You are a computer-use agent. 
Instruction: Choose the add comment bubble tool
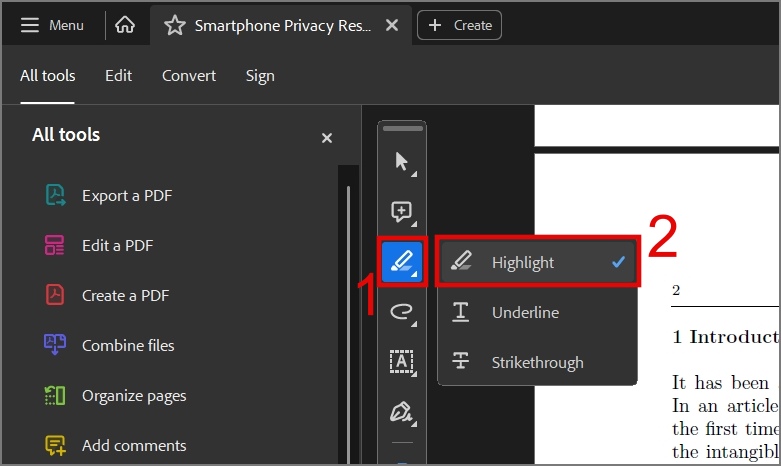(x=402, y=212)
